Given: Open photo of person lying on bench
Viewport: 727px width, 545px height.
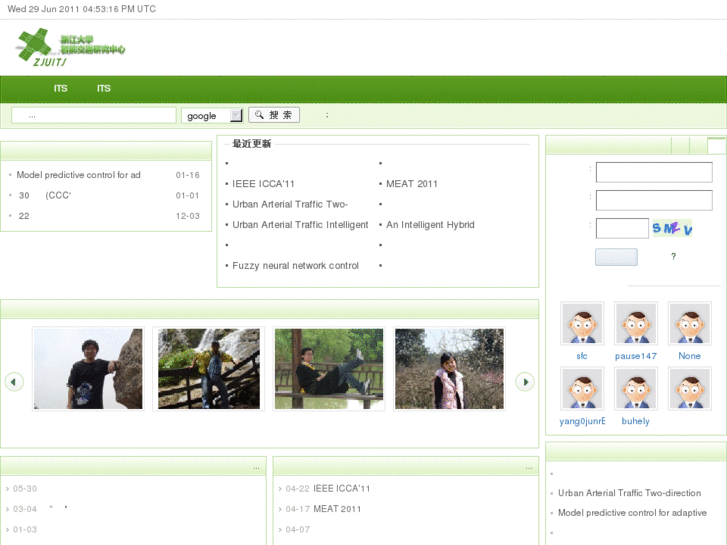Looking at the screenshot, I should pos(329,369).
